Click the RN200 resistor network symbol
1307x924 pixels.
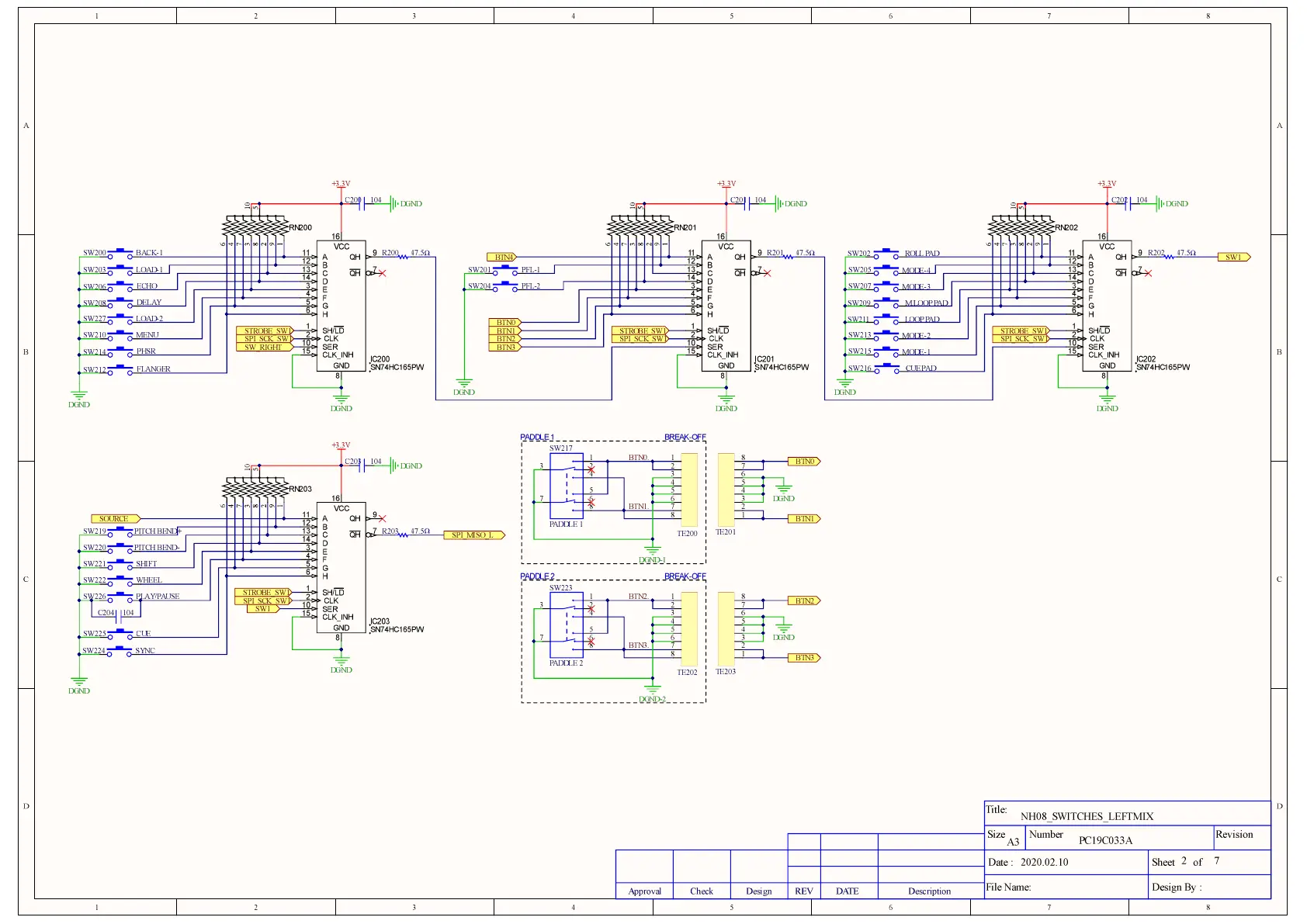tap(255, 227)
